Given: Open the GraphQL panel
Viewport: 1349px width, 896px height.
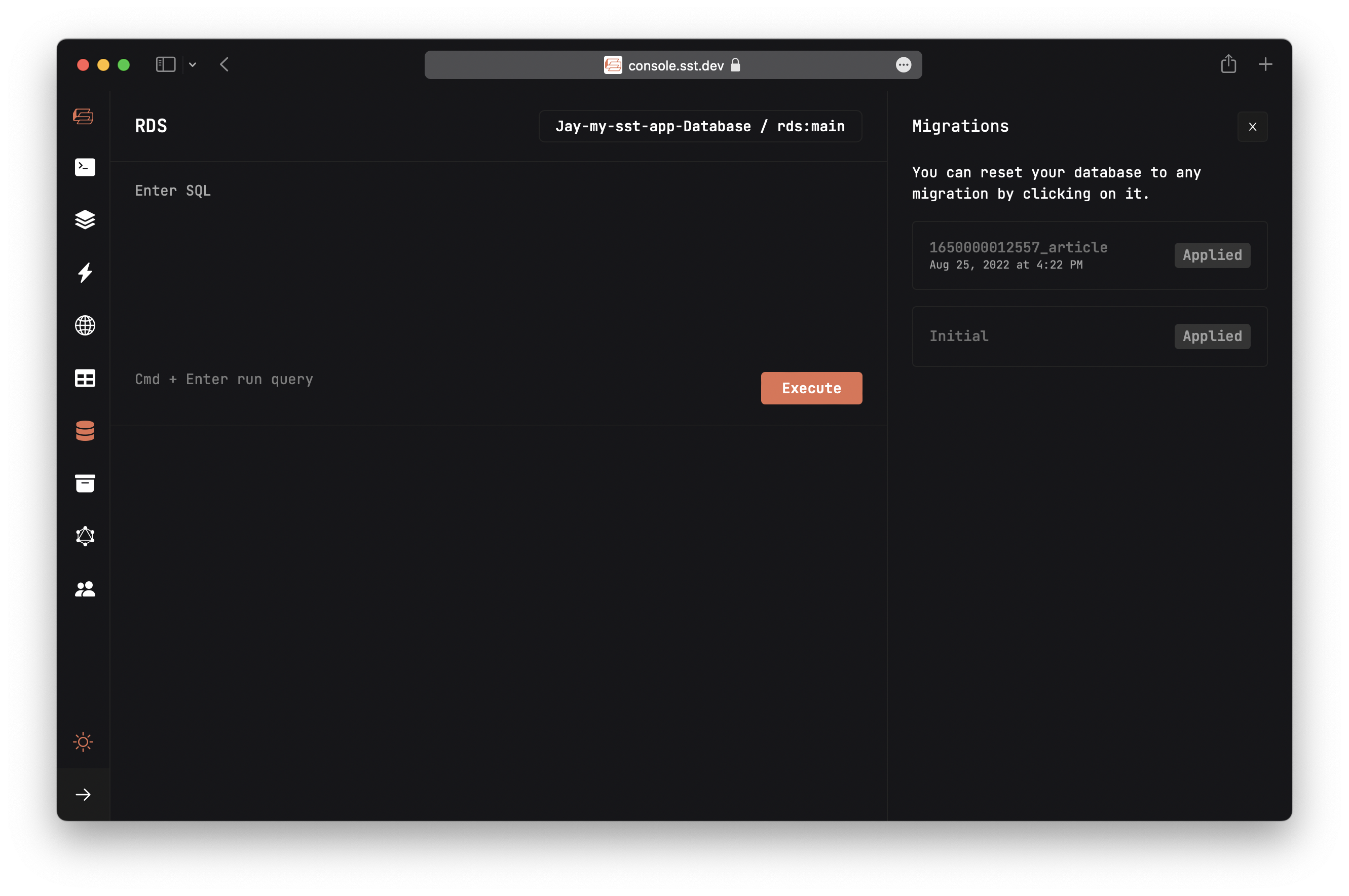Looking at the screenshot, I should [84, 536].
